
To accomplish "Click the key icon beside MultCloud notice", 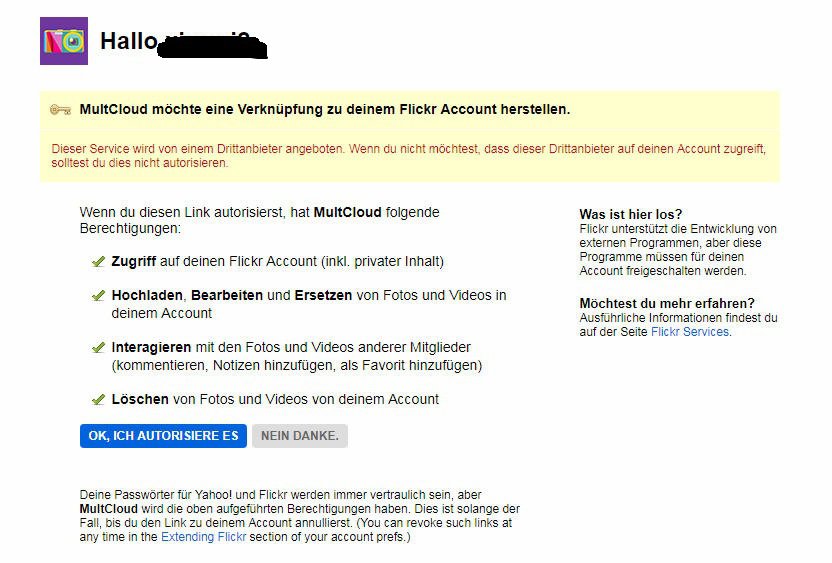I will (x=60, y=110).
